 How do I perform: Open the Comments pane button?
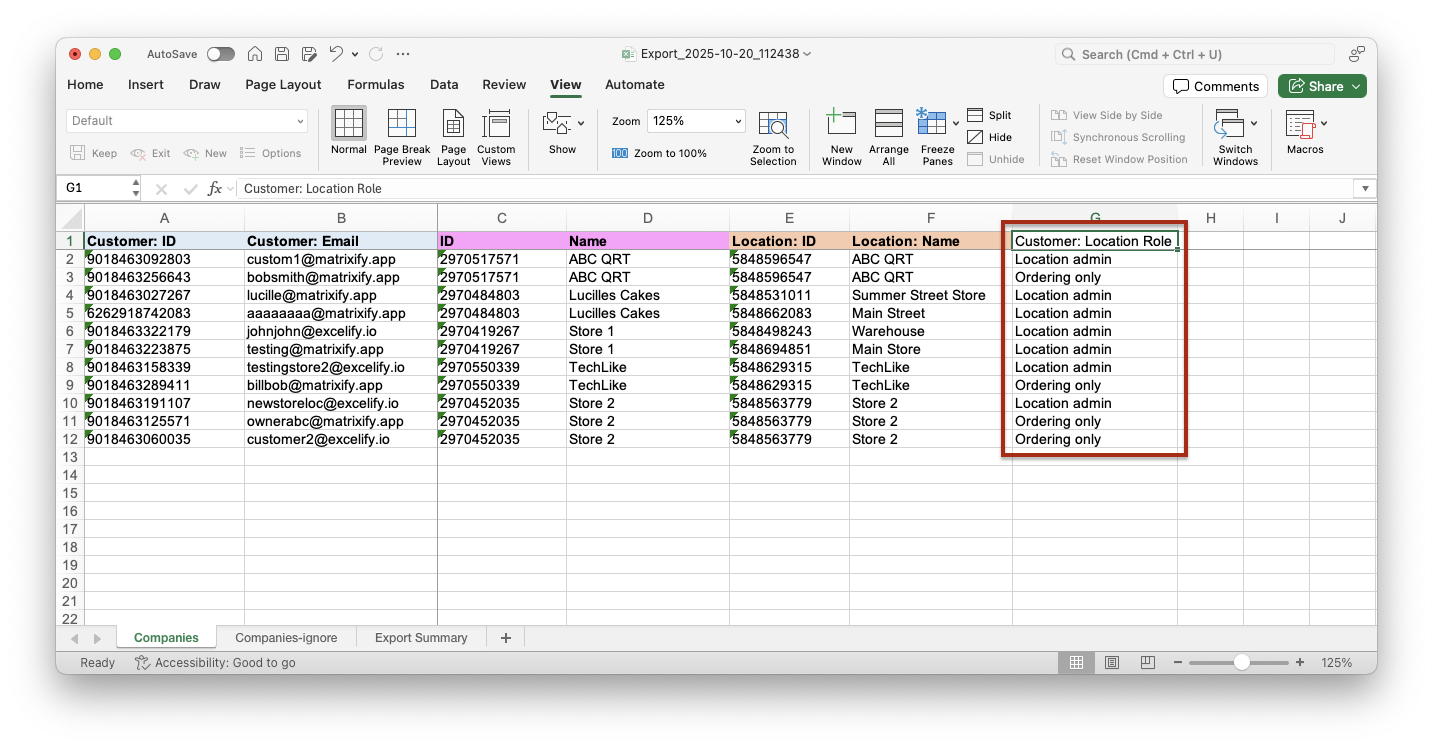coord(1215,86)
